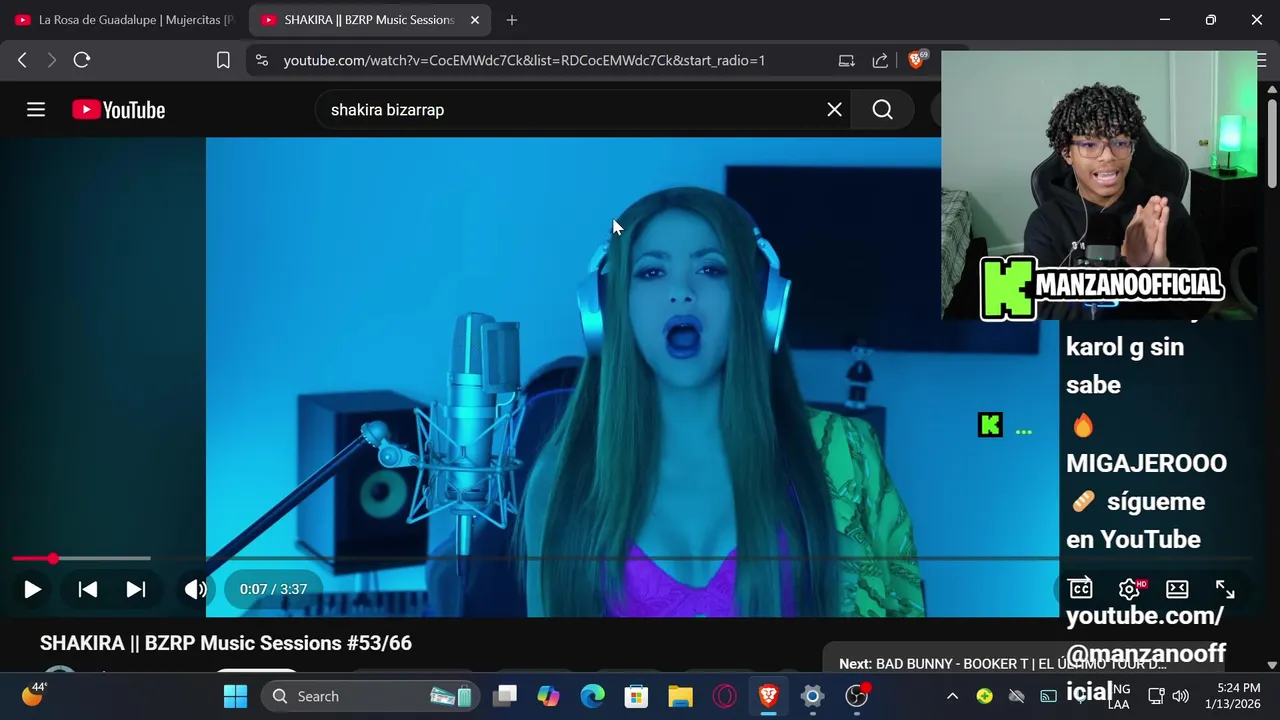Open a new browser tab
Viewport: 1280px width, 720px height.
click(x=512, y=20)
